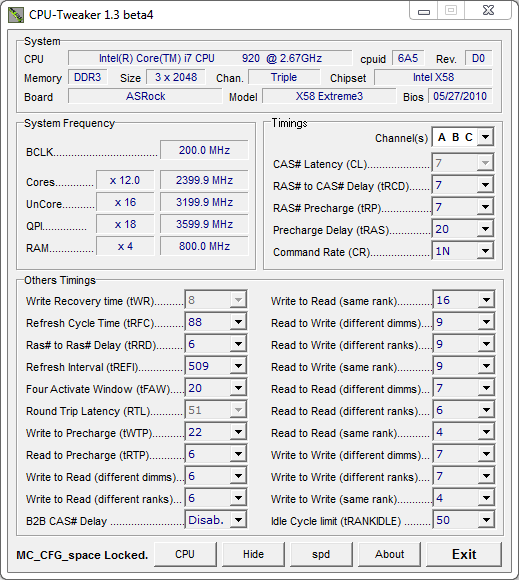Click the Board ASRock value
Screen dimensions: 519x580
point(145,96)
